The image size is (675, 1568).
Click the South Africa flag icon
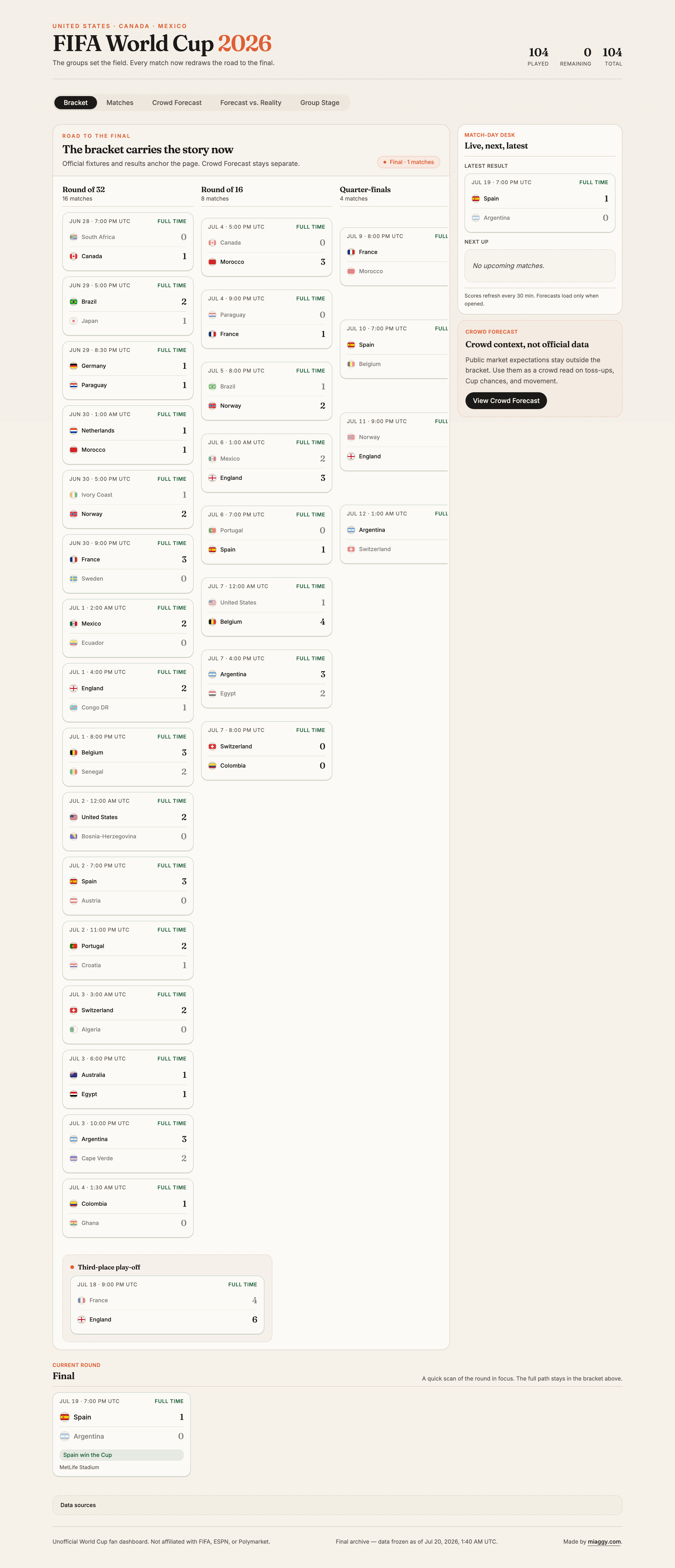click(74, 237)
